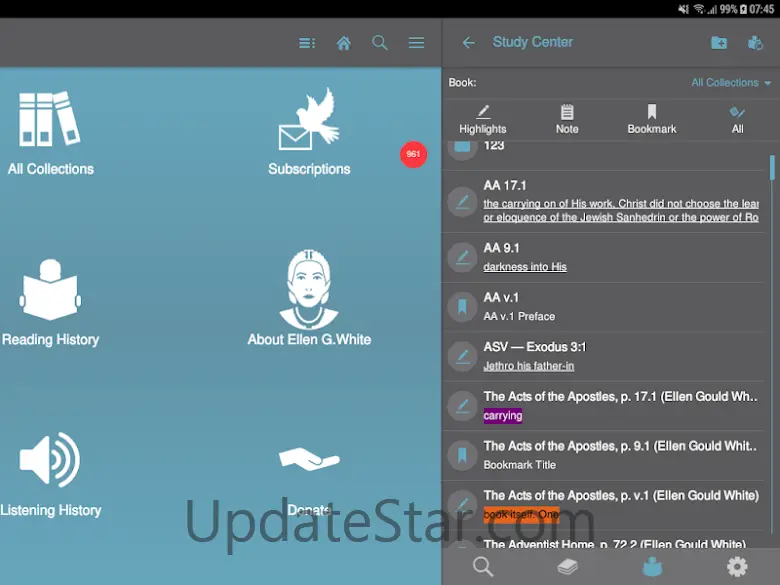780x585 pixels.
Task: Expand the All Collections book dropdown
Action: (x=731, y=83)
